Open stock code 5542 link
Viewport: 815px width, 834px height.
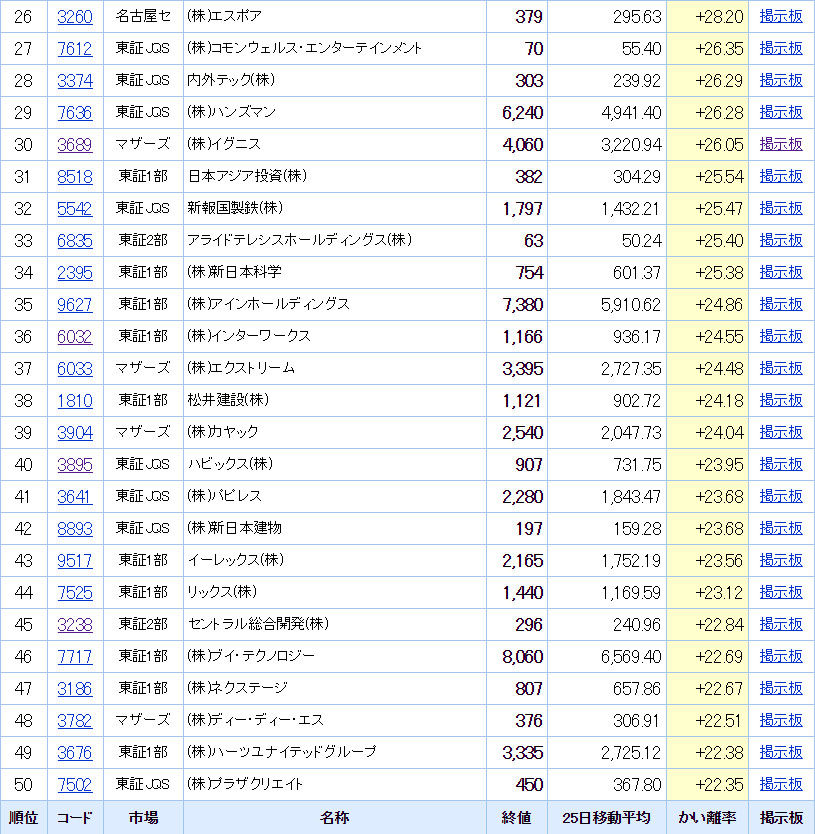(x=75, y=208)
